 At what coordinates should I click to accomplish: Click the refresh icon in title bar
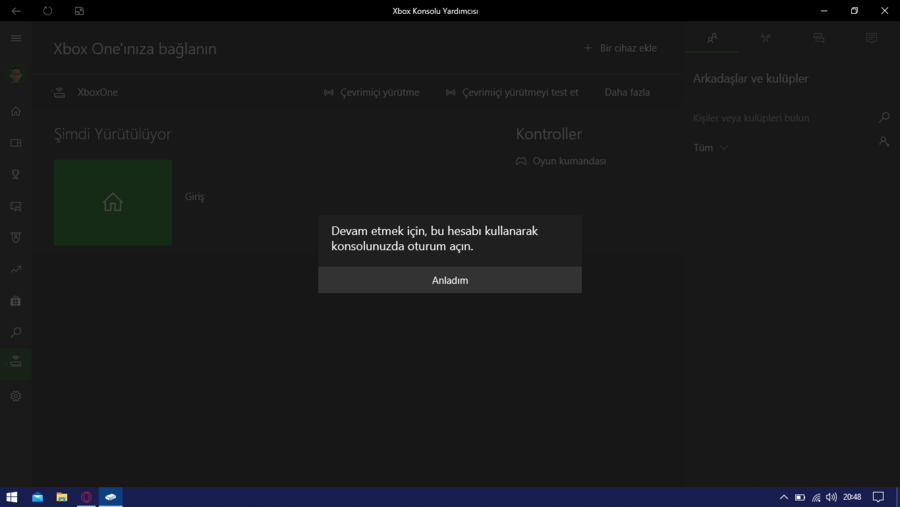pyautogui.click(x=48, y=11)
